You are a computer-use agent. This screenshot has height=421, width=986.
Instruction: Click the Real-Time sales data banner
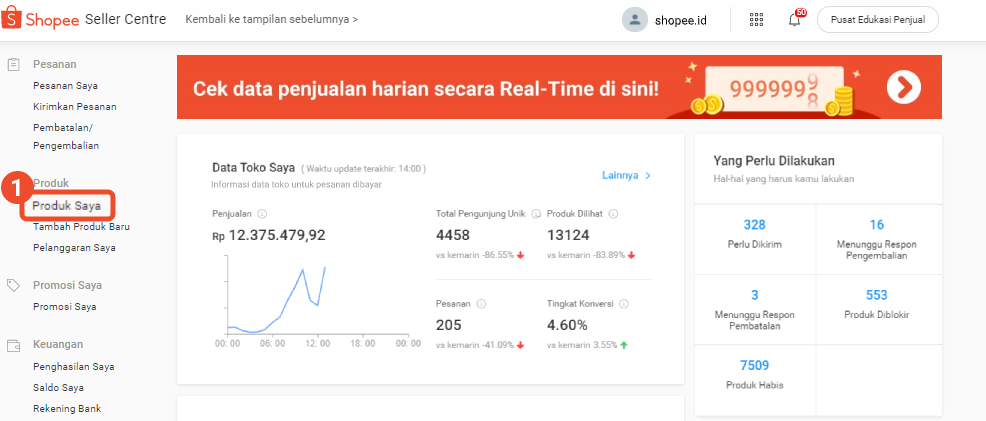(x=559, y=87)
